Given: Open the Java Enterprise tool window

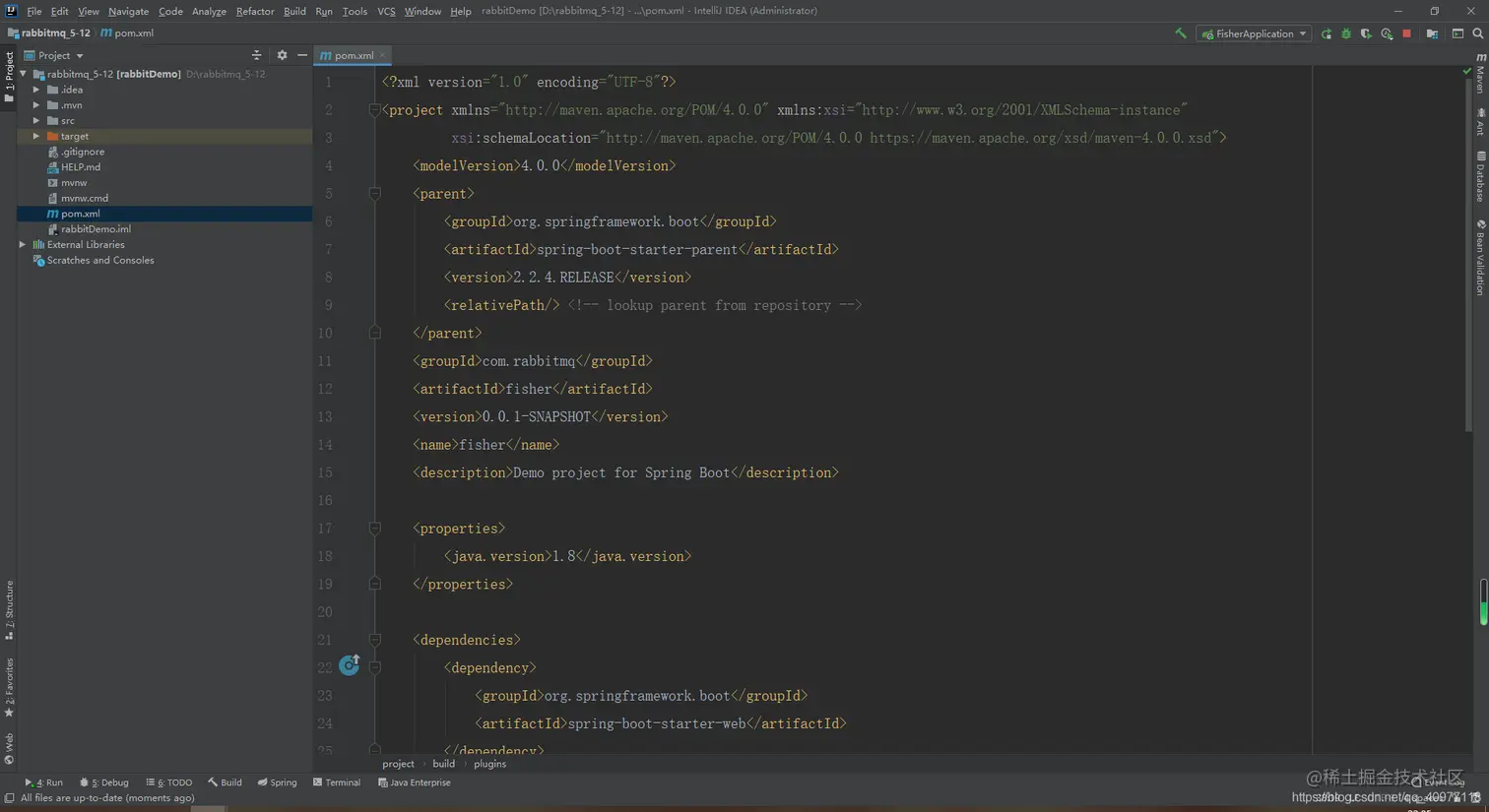Looking at the screenshot, I should point(414,783).
